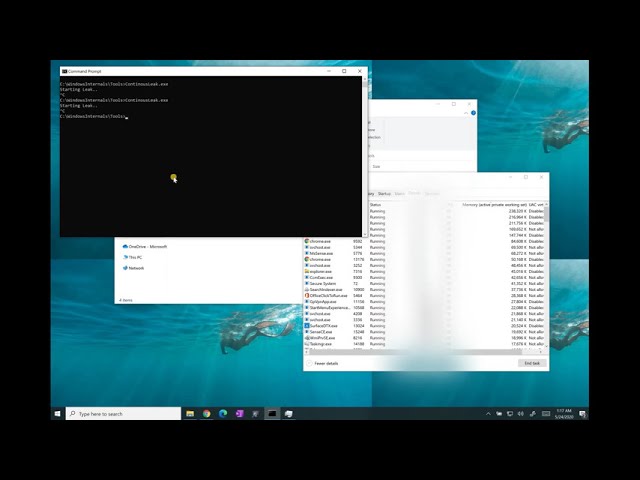640x480 pixels.
Task: Select Network in File Explorer sidebar
Action: coord(133,268)
